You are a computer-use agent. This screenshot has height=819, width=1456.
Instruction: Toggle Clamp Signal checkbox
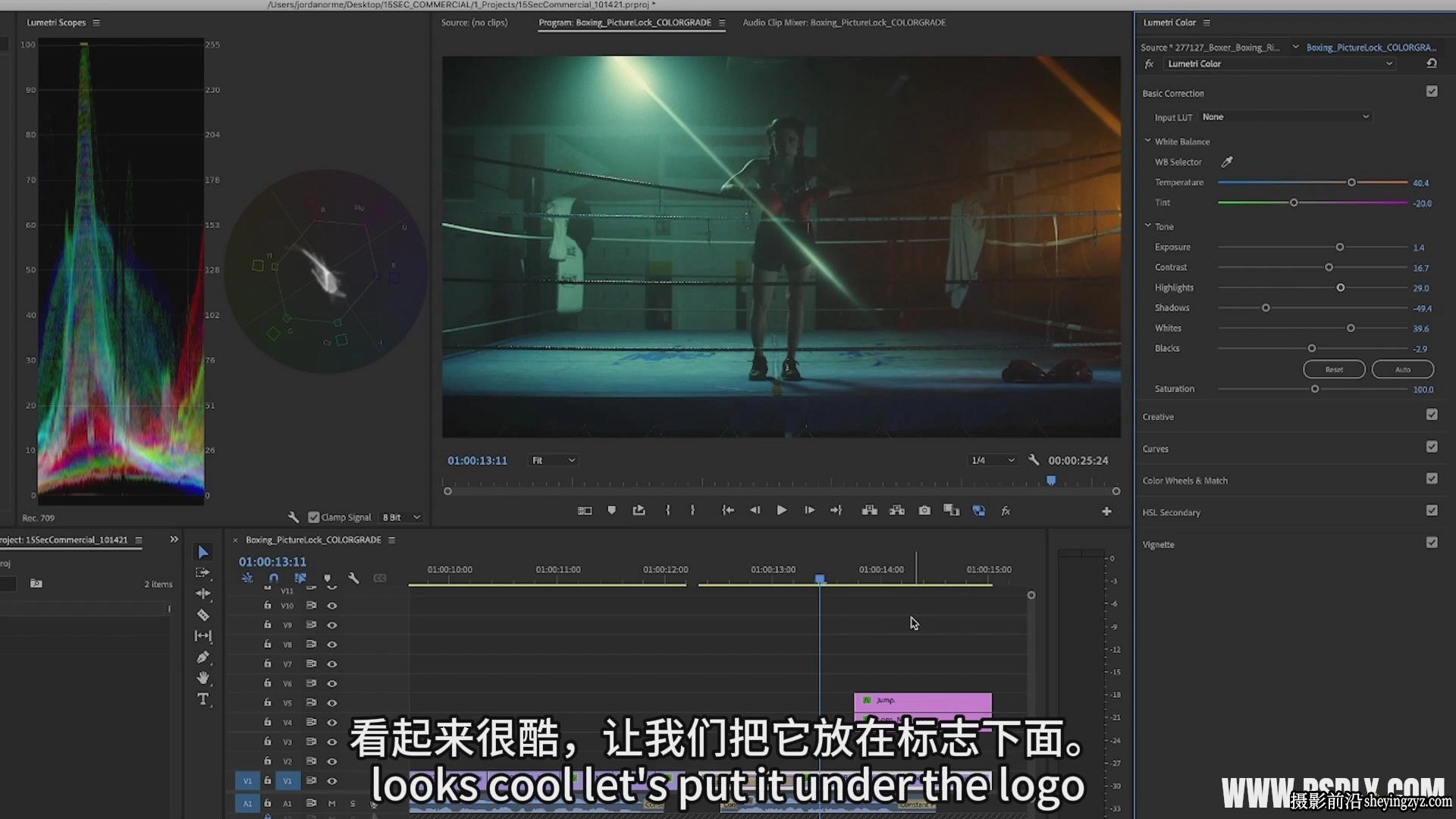[x=314, y=517]
